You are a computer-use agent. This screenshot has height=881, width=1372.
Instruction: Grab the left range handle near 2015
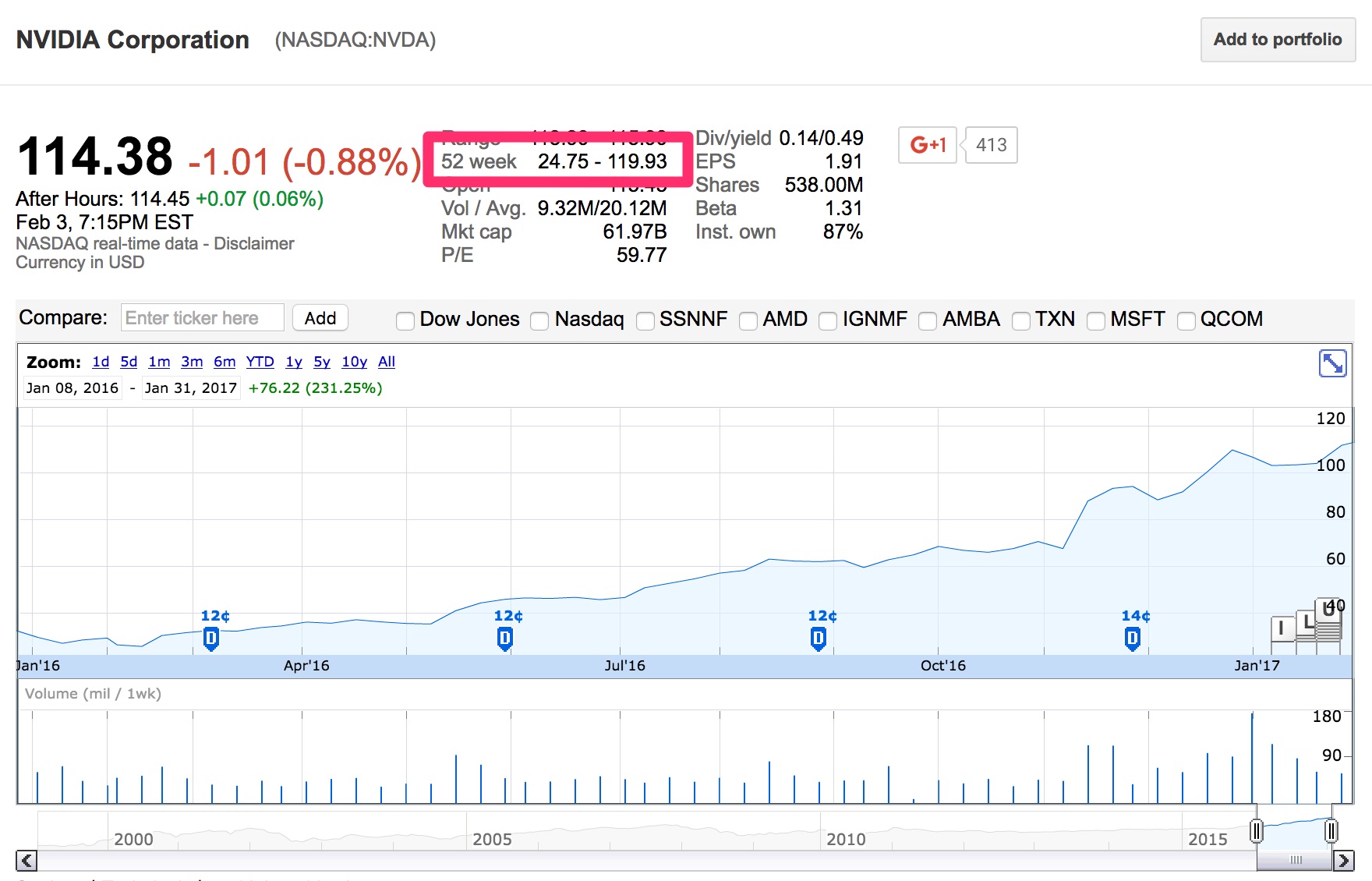(x=1256, y=831)
